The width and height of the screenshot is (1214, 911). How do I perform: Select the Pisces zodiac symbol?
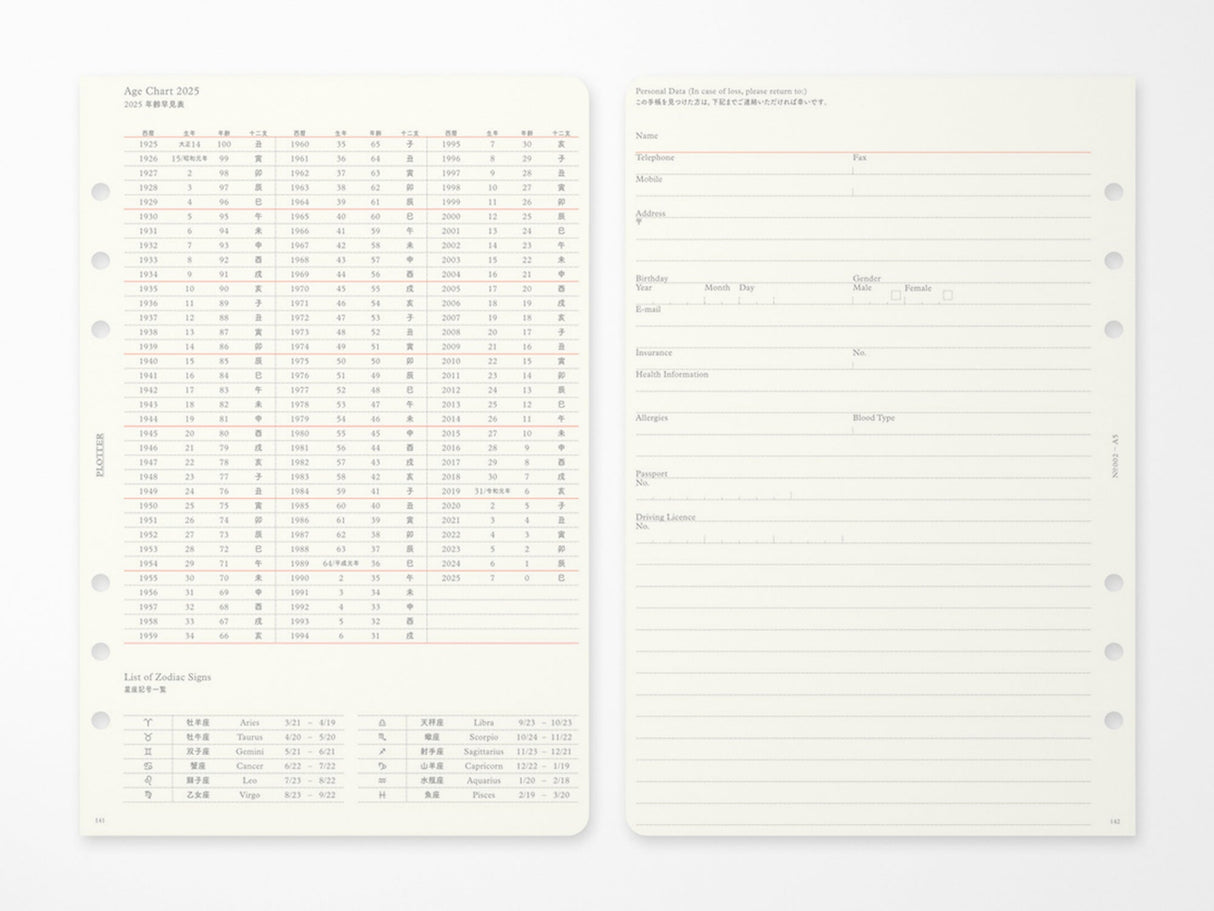tap(381, 794)
